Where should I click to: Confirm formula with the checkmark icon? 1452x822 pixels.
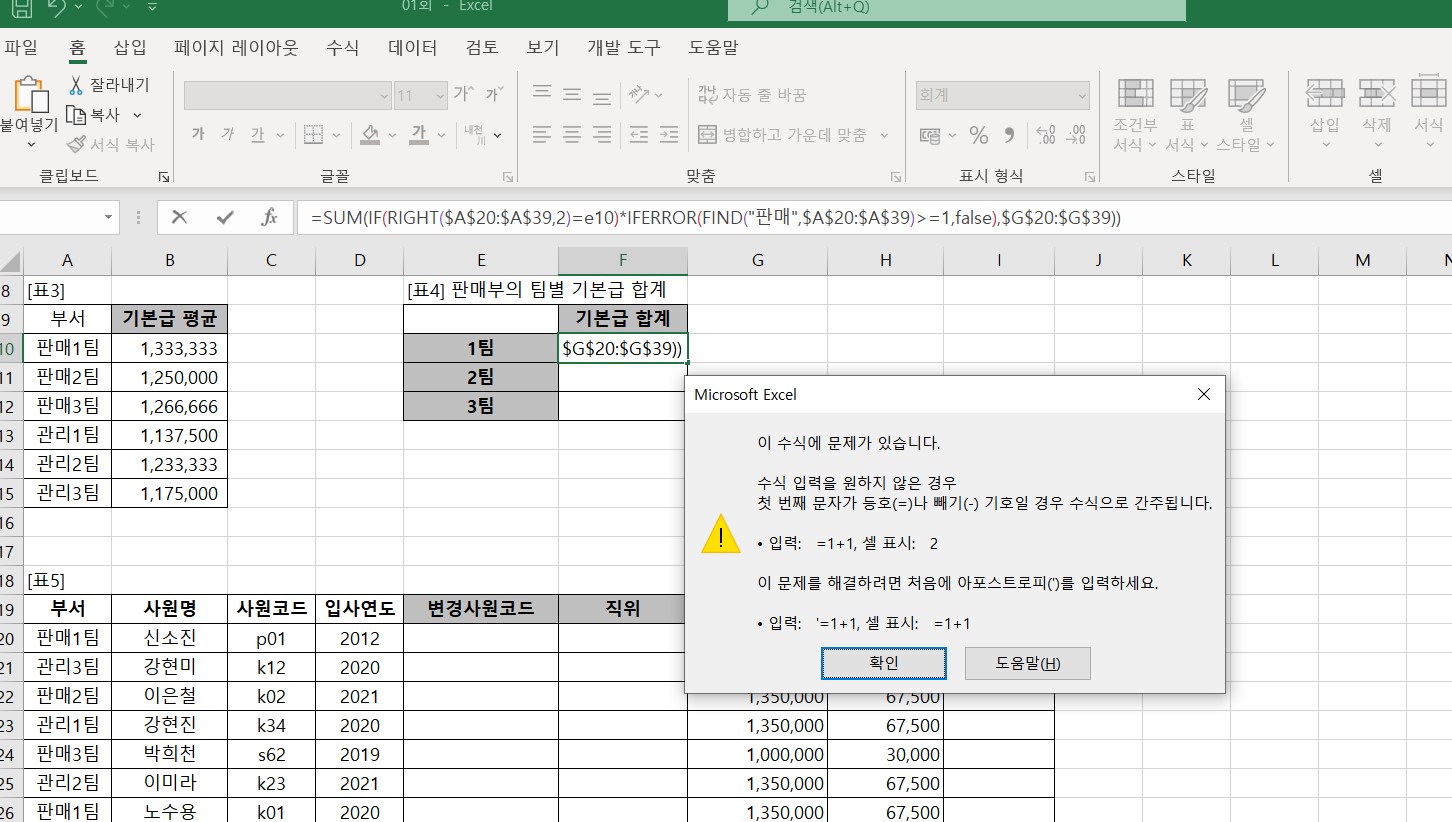pyautogui.click(x=225, y=217)
